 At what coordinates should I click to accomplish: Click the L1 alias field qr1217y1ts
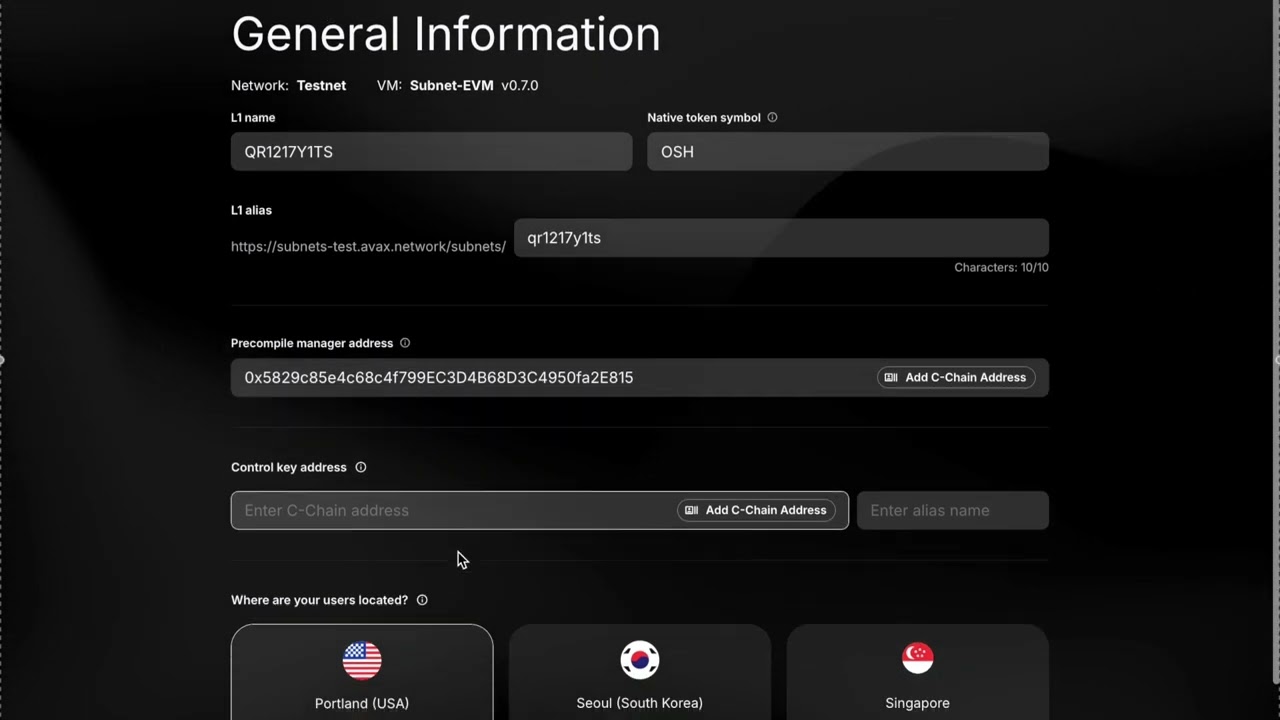tap(781, 238)
